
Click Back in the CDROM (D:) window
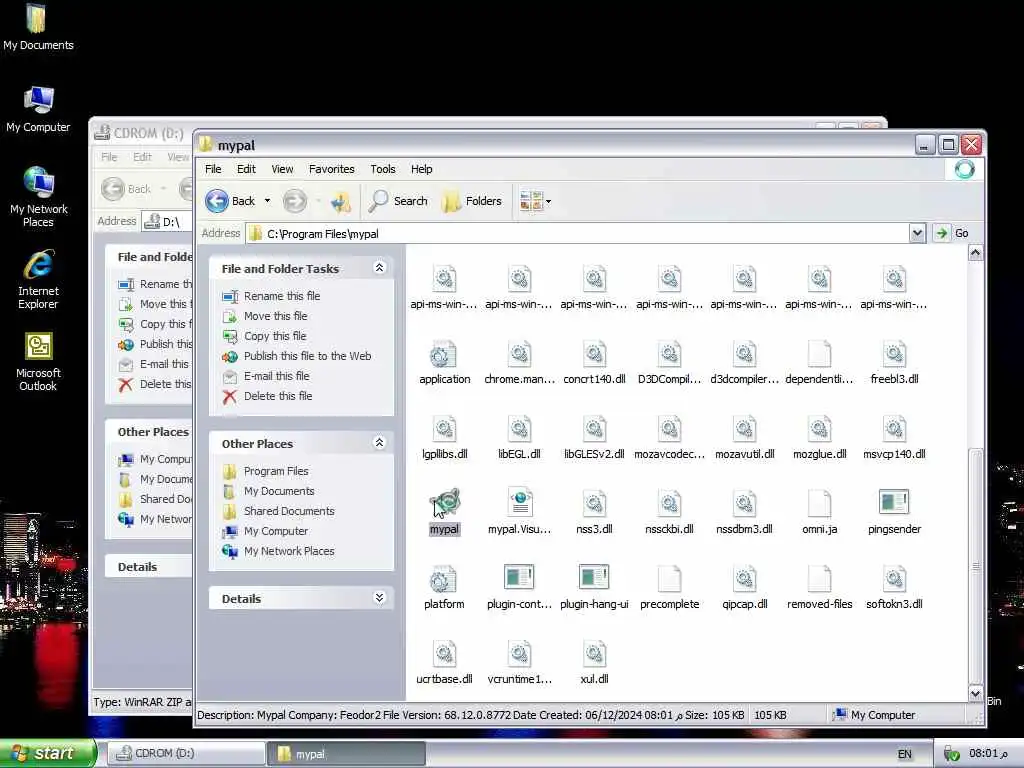point(127,189)
